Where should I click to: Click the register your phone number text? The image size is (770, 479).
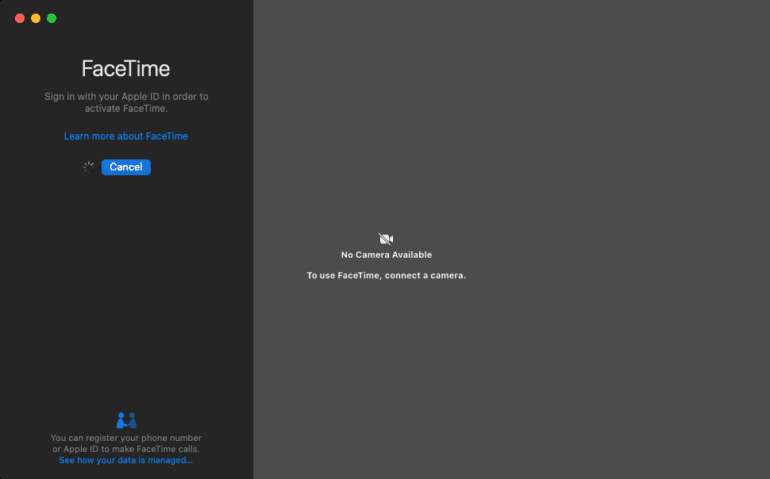[x=126, y=438]
